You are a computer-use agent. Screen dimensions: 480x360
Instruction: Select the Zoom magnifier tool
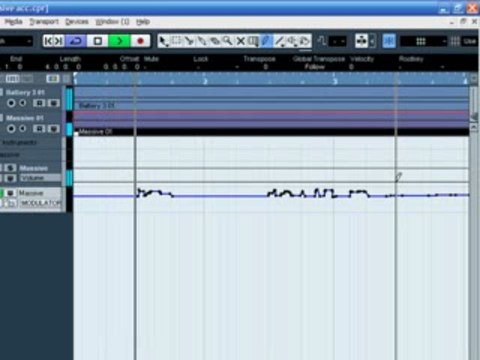pos(227,41)
